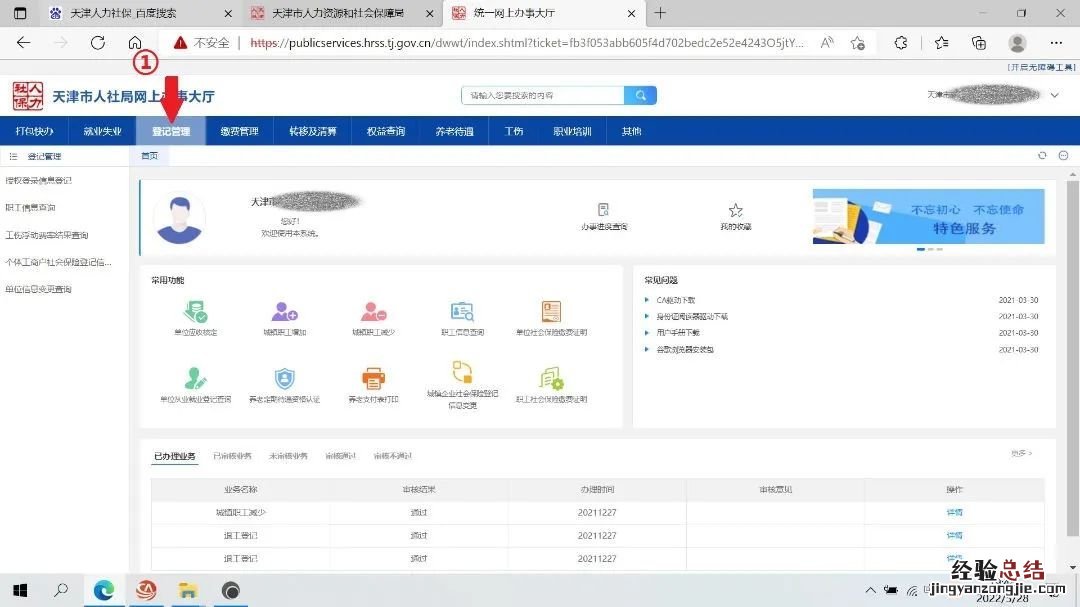Open the 缴费管理 navigation menu
1080x607 pixels.
[239, 131]
